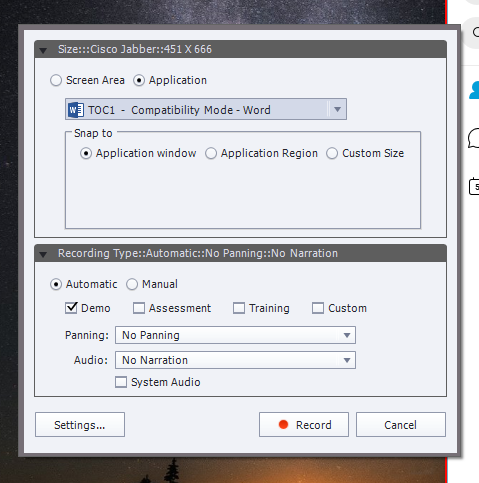
Task: Enable the Assessment checkbox
Action: coord(139,308)
